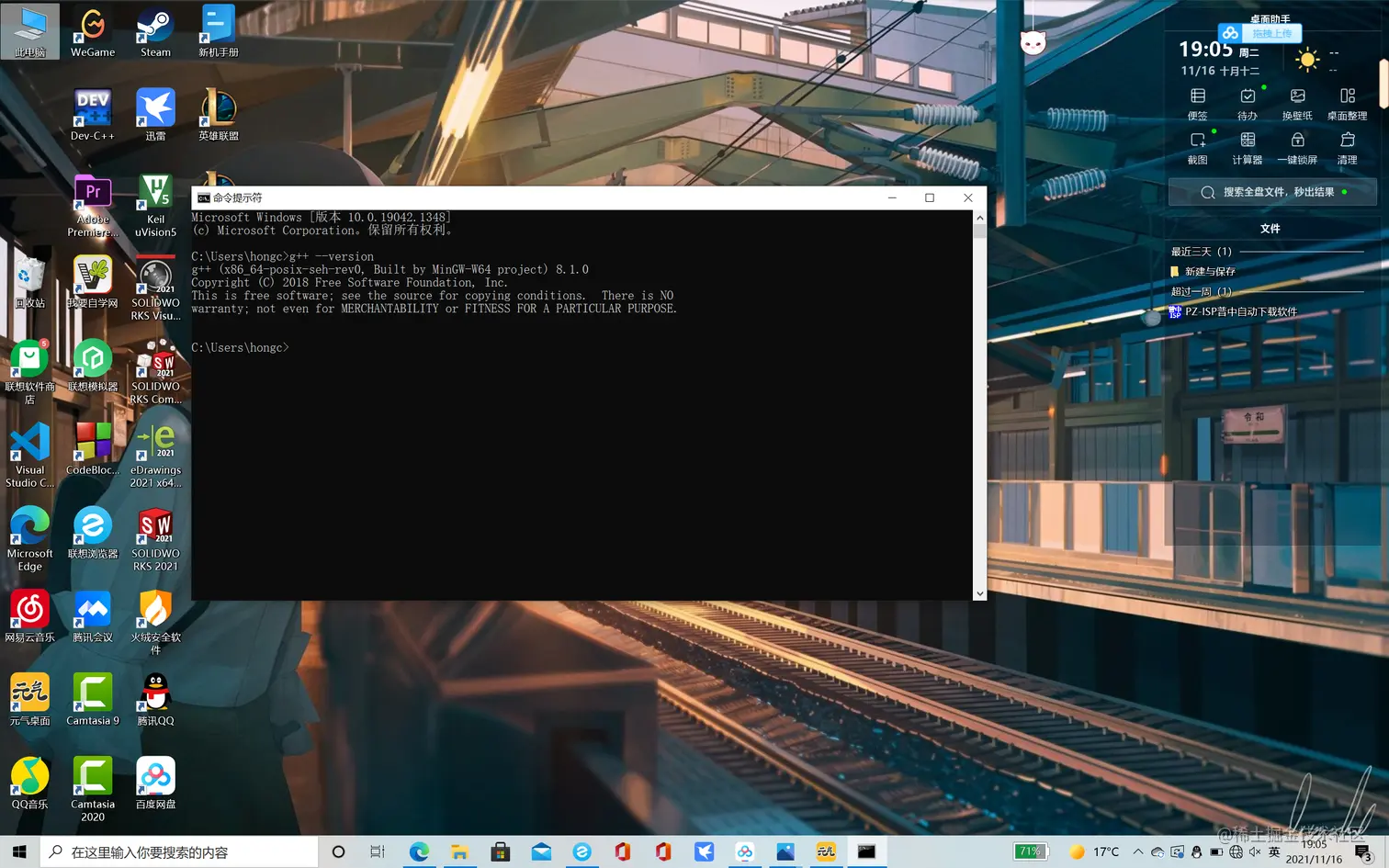
Task: Launch QQ音乐 from the desktop
Action: pyautogui.click(x=30, y=783)
